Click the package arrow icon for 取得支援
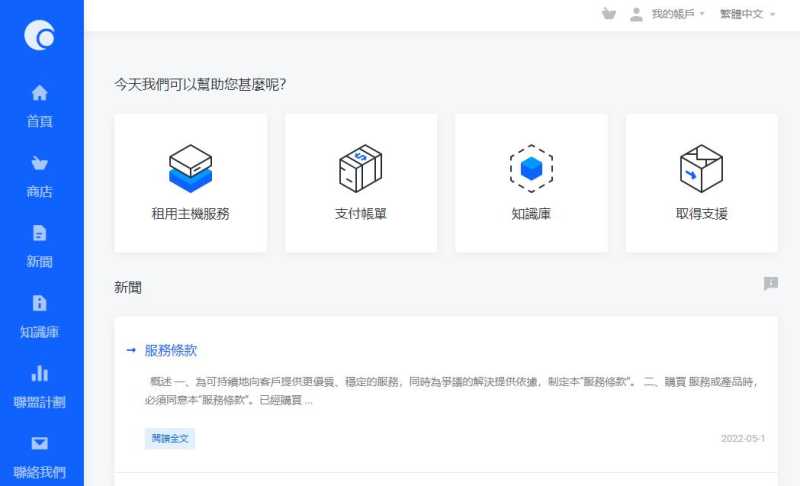This screenshot has height=486, width=800. (x=702, y=168)
